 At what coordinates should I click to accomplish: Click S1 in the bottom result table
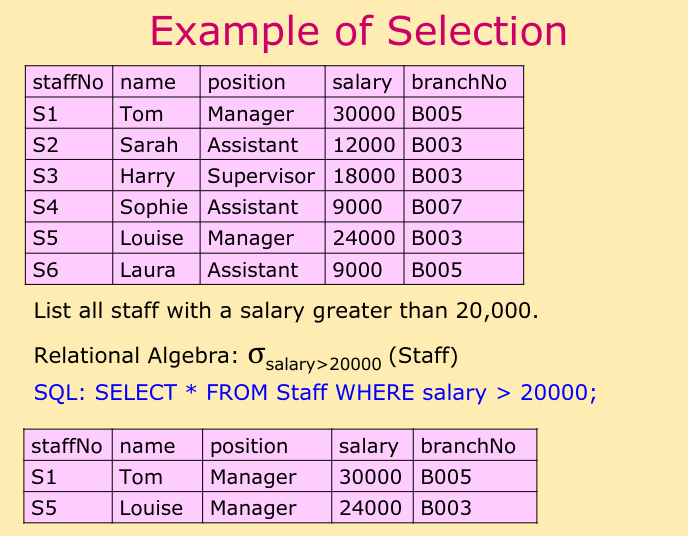45,477
